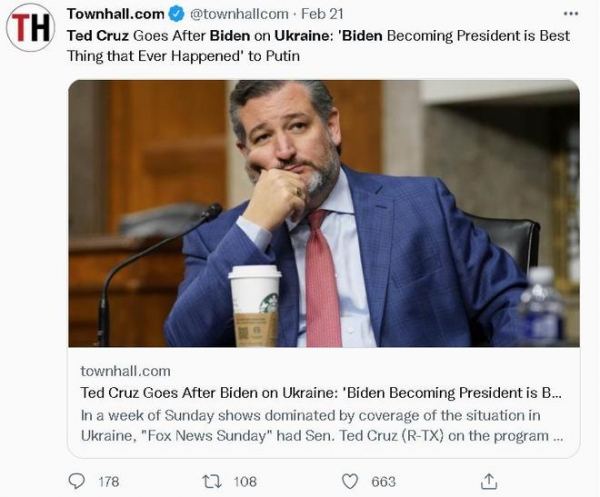
Task: Click the reply speech bubble icon
Action: [x=77, y=481]
